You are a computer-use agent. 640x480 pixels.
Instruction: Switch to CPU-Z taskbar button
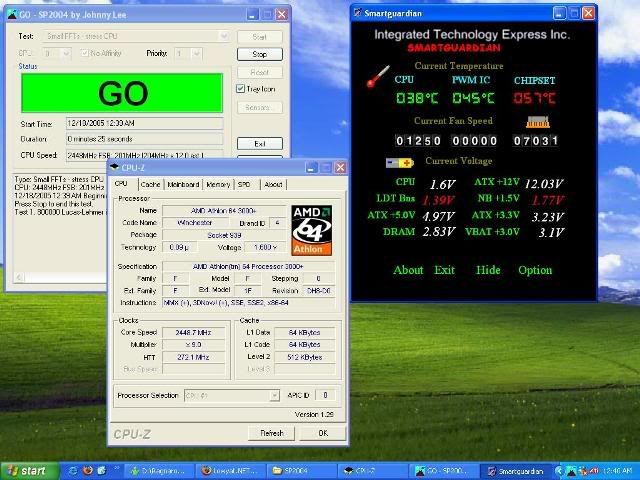click(372, 471)
